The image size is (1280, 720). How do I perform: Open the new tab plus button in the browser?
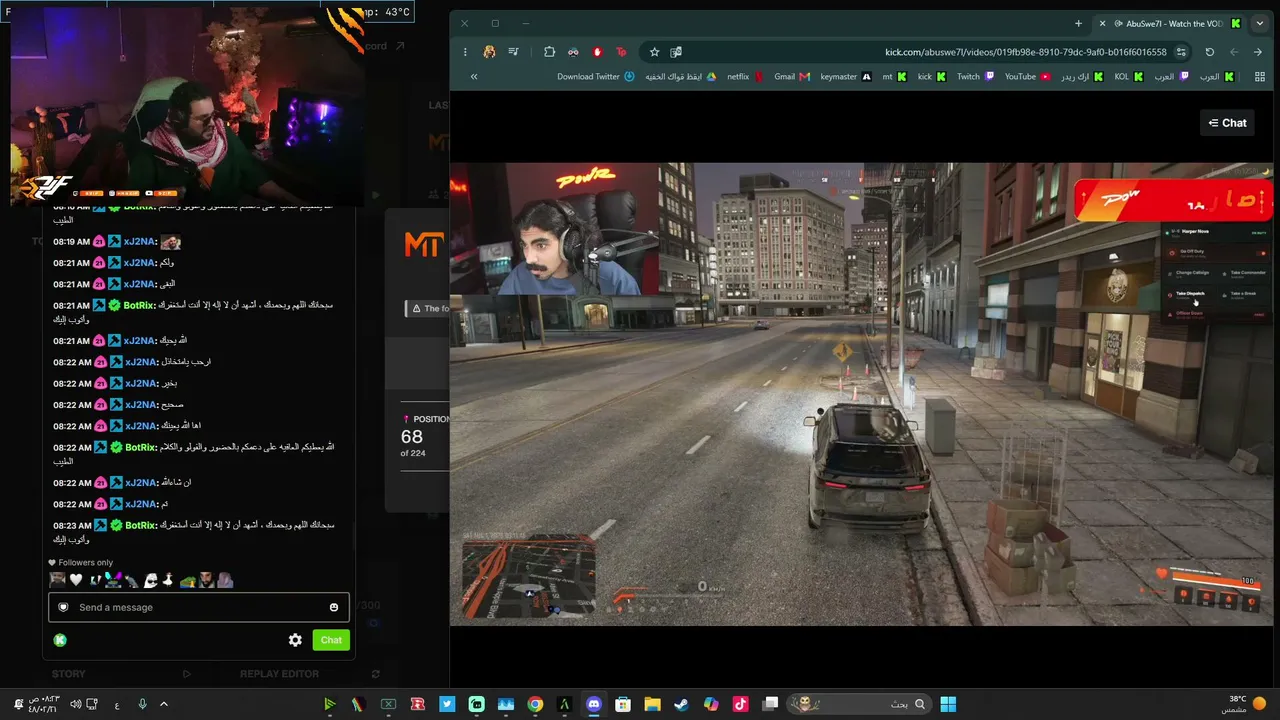coord(1078,23)
